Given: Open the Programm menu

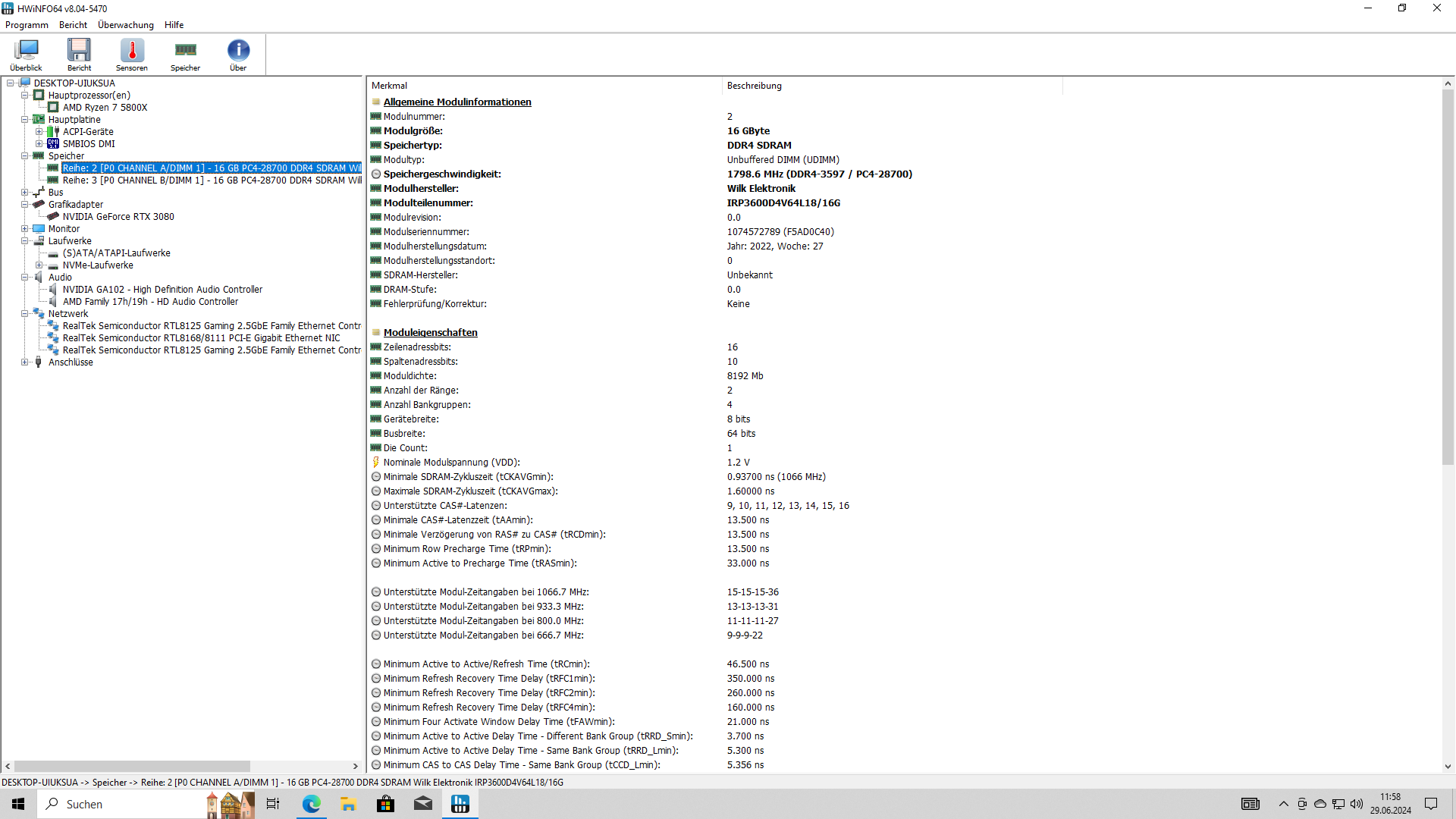Looking at the screenshot, I should (x=27, y=25).
